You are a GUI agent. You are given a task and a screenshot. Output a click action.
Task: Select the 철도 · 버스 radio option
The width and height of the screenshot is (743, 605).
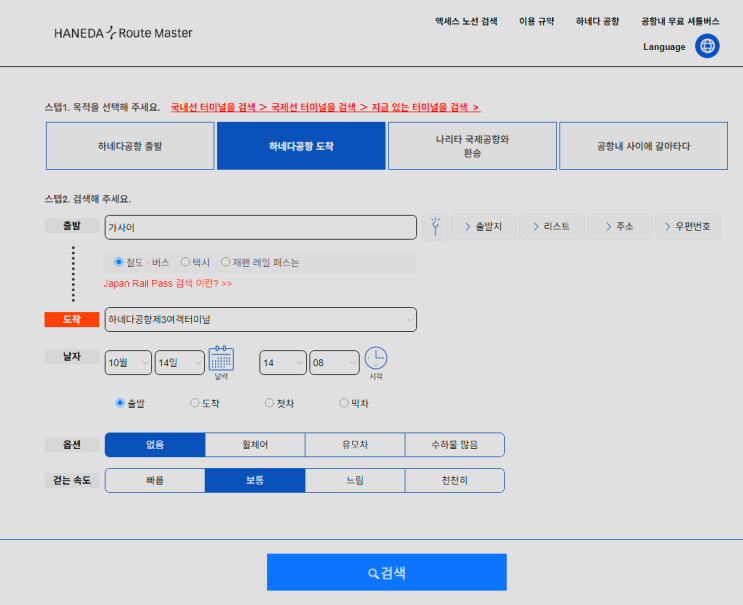point(118,262)
